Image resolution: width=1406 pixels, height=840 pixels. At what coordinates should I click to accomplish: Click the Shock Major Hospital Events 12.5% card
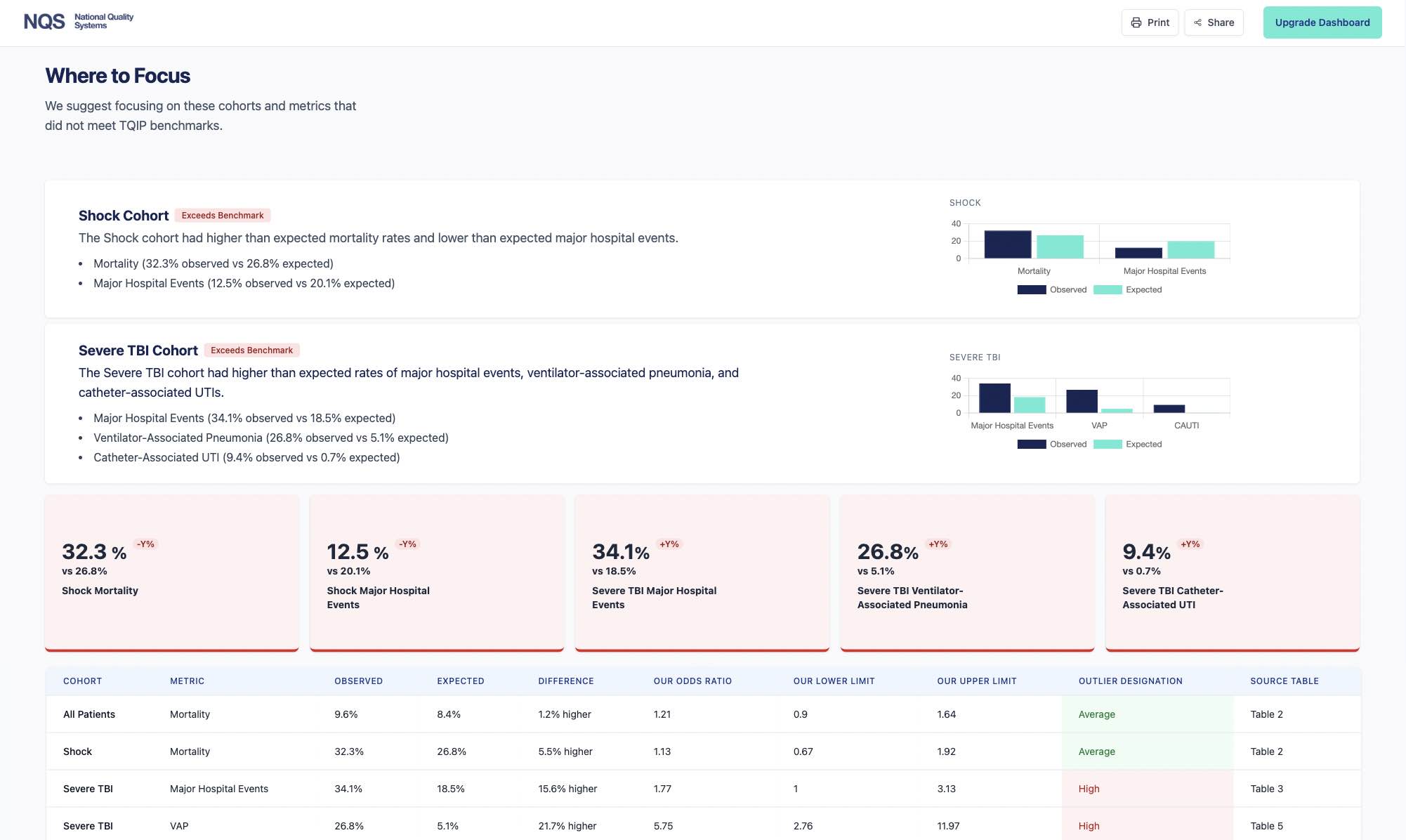(437, 573)
